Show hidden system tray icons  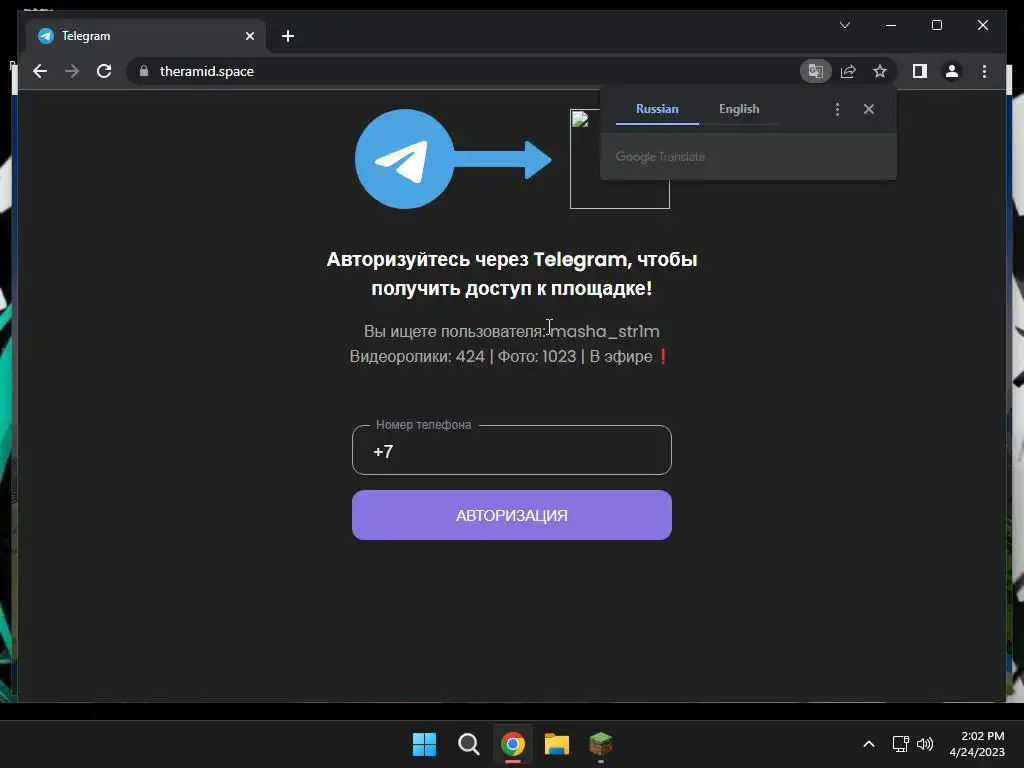tap(869, 744)
